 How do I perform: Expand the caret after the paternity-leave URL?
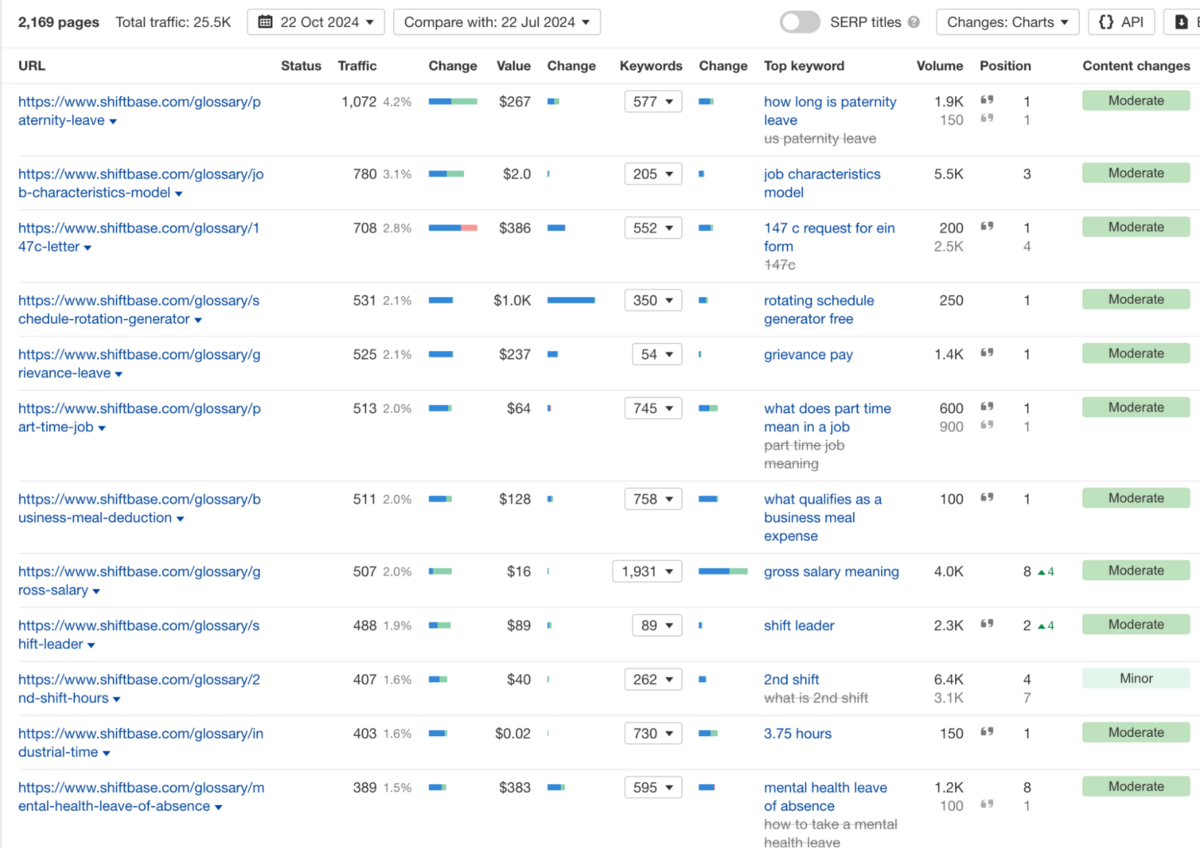(x=113, y=121)
